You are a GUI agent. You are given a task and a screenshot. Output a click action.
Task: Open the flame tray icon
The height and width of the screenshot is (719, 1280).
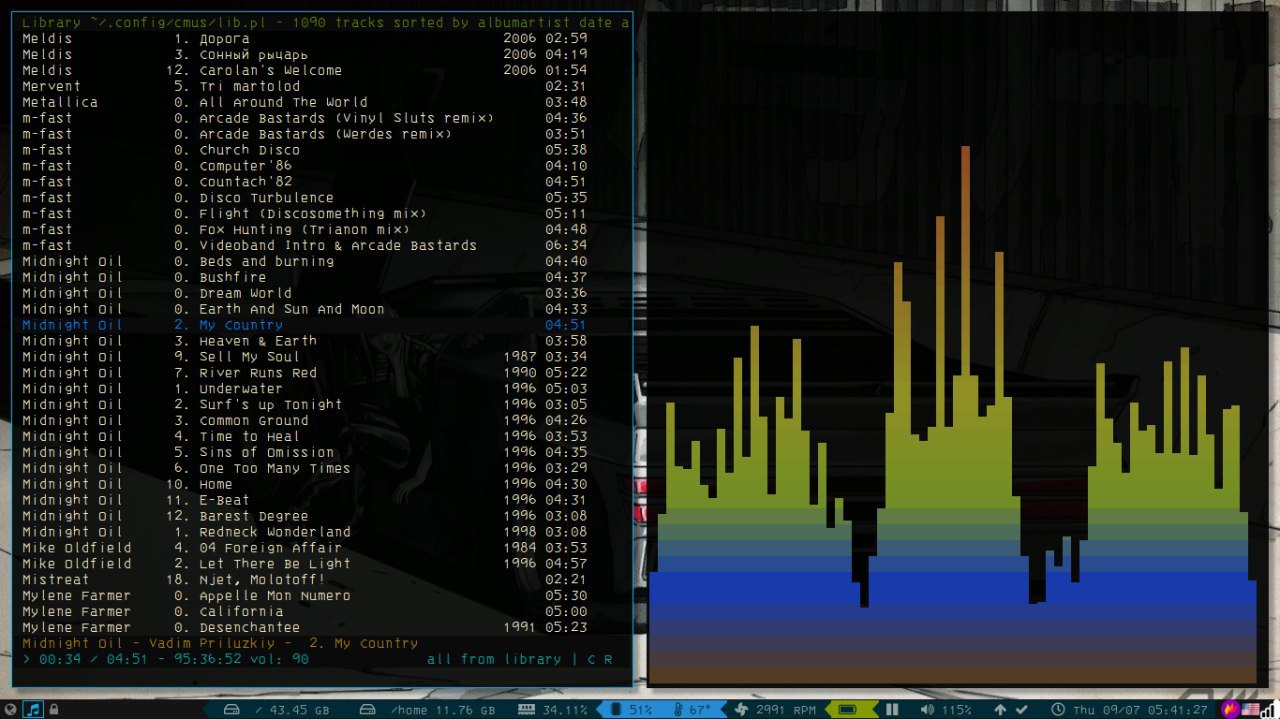pos(1232,709)
